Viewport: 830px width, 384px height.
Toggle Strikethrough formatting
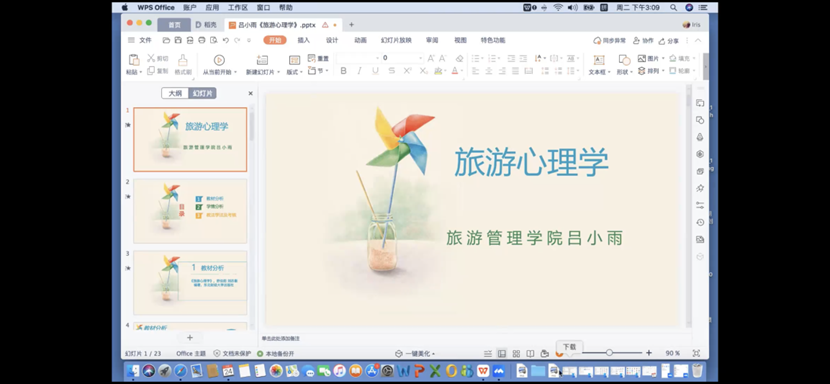coord(391,71)
